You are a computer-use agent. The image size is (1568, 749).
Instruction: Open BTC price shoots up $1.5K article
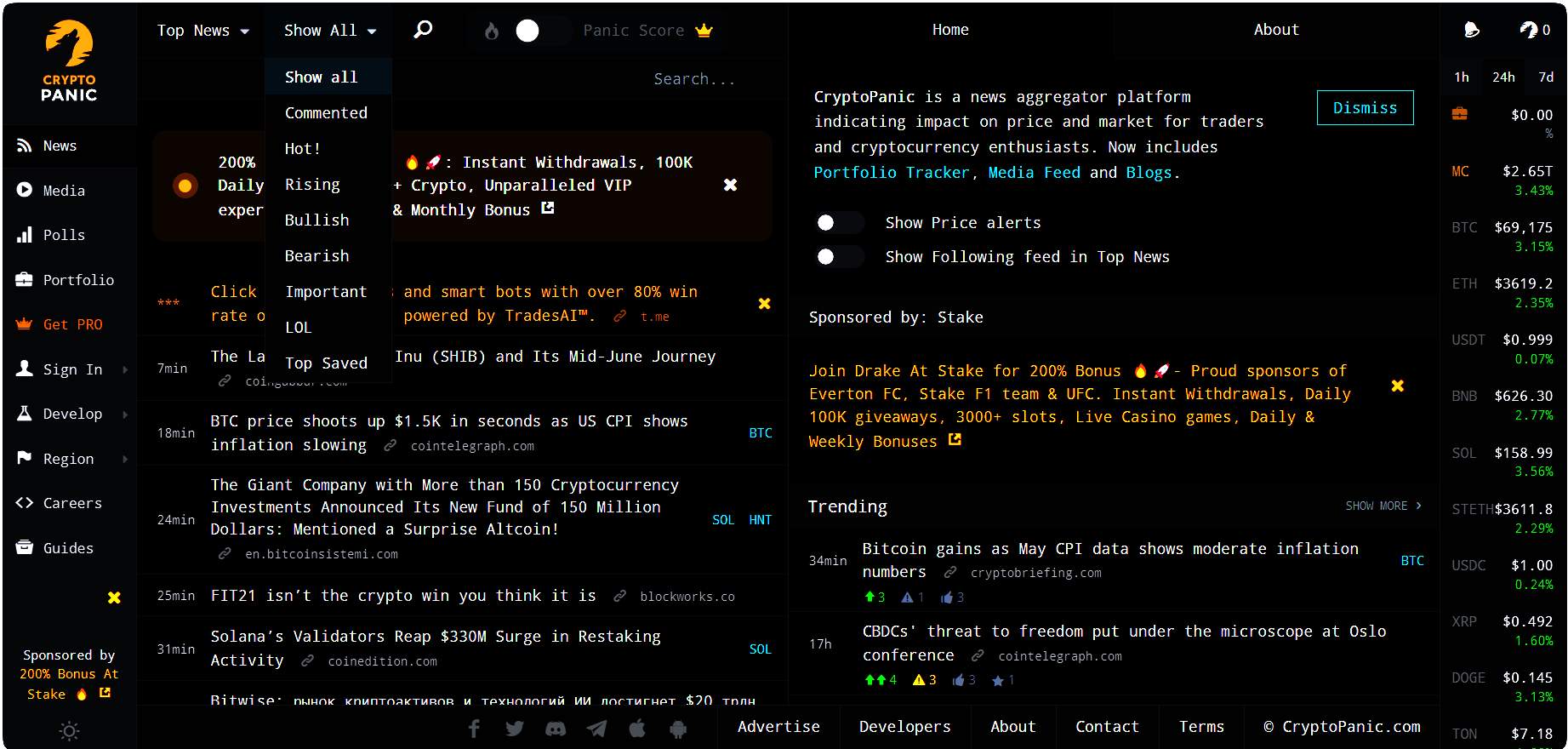click(x=448, y=432)
